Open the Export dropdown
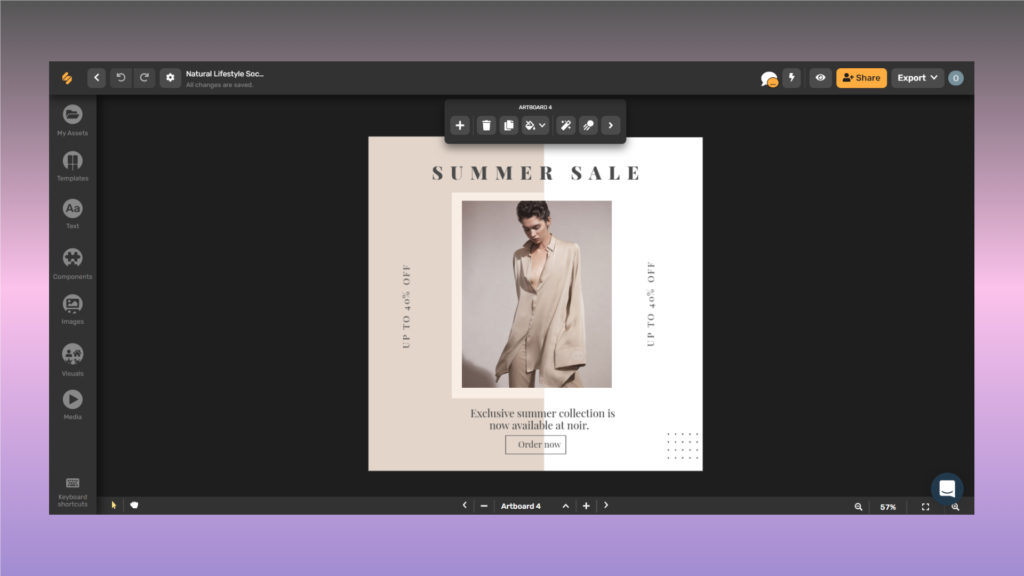This screenshot has width=1024, height=576. [916, 77]
